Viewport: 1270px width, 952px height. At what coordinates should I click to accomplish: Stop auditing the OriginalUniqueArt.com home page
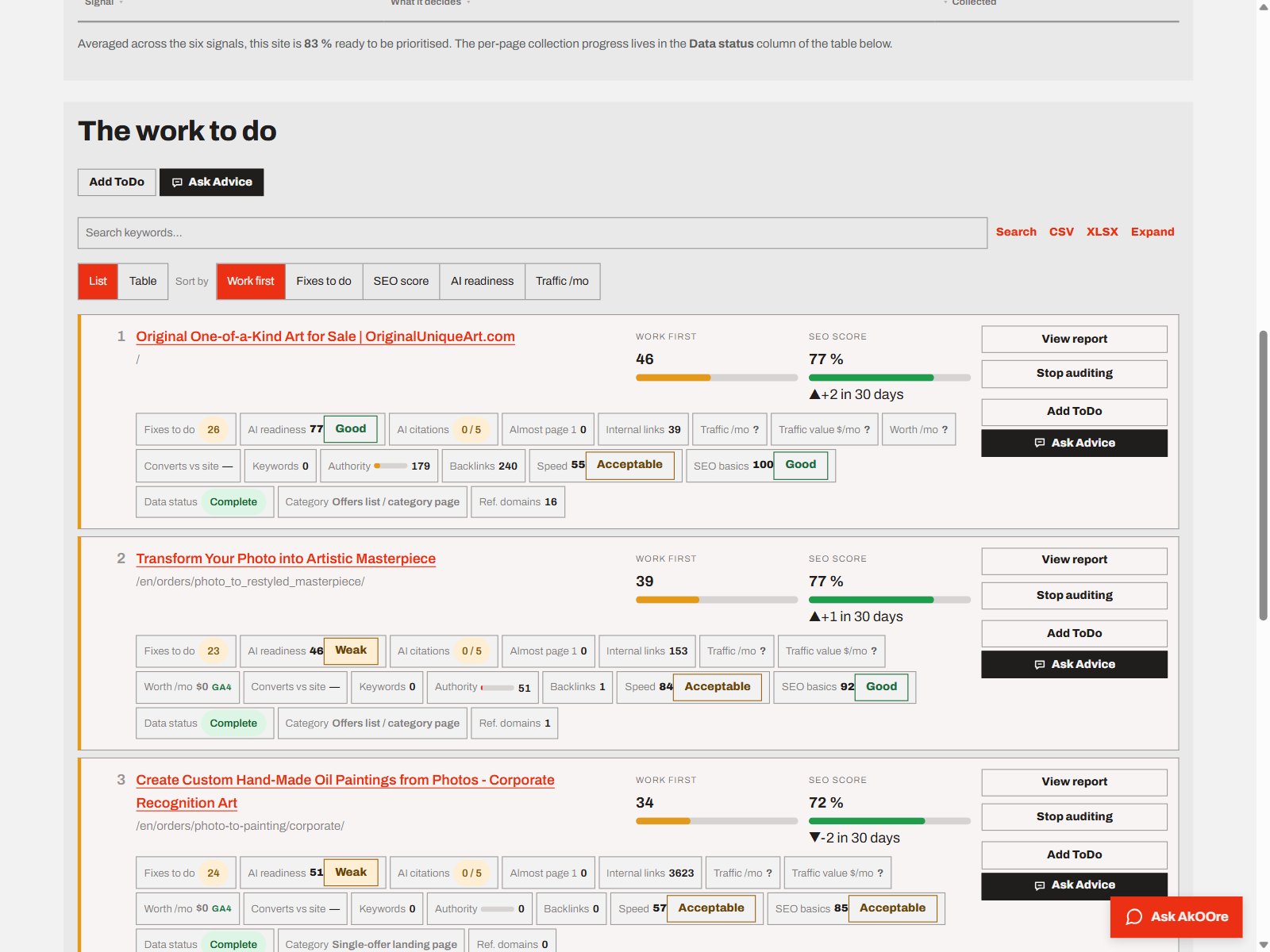click(1074, 373)
